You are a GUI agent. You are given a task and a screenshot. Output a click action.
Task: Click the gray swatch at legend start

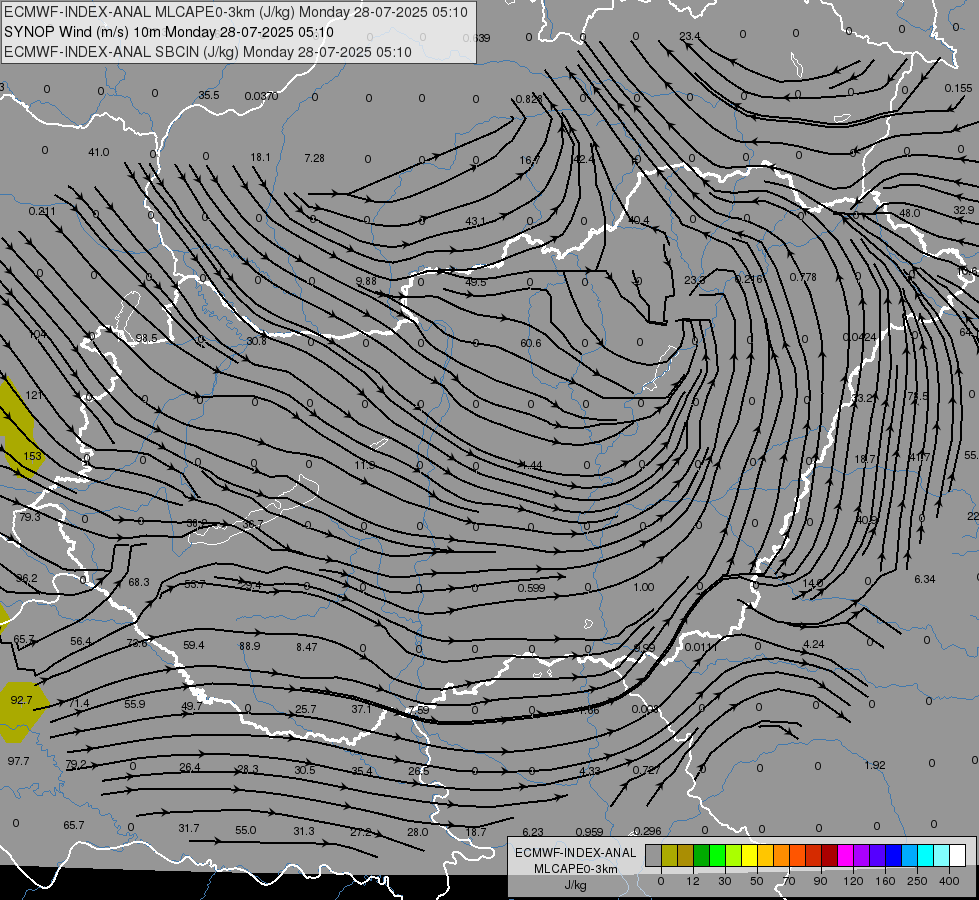[654, 855]
